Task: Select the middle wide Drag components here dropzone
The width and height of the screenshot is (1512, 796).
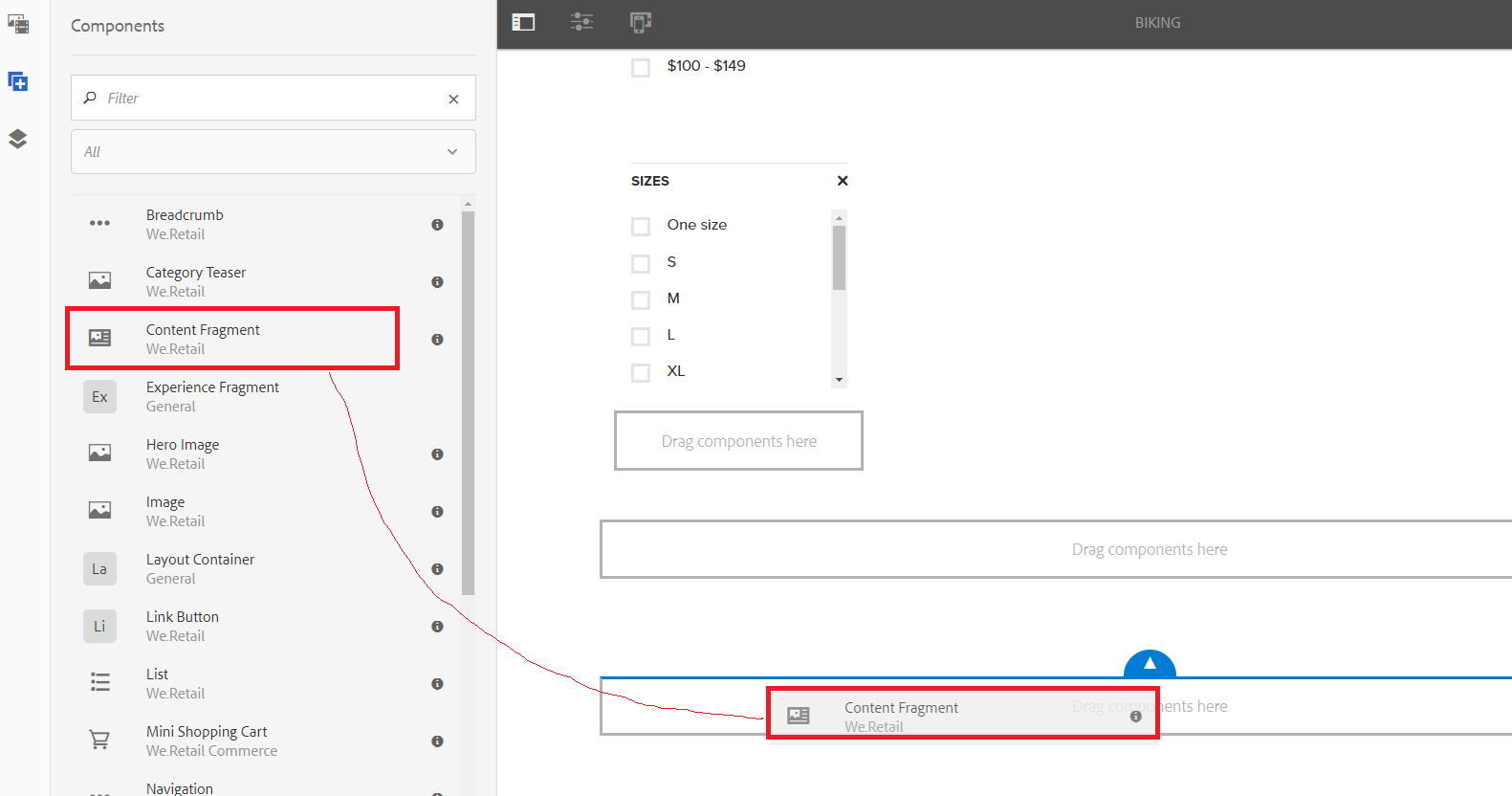Action: pos(1056,549)
